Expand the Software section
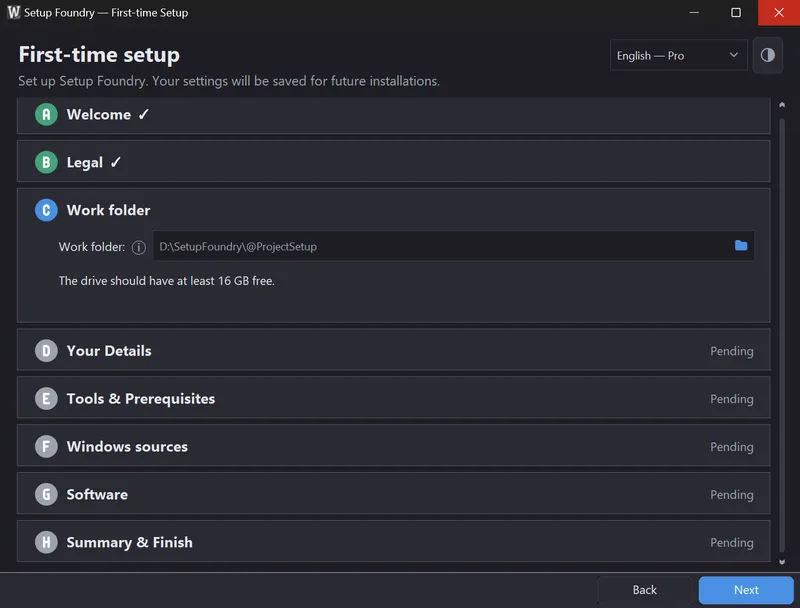The image size is (800, 608). [x=393, y=494]
